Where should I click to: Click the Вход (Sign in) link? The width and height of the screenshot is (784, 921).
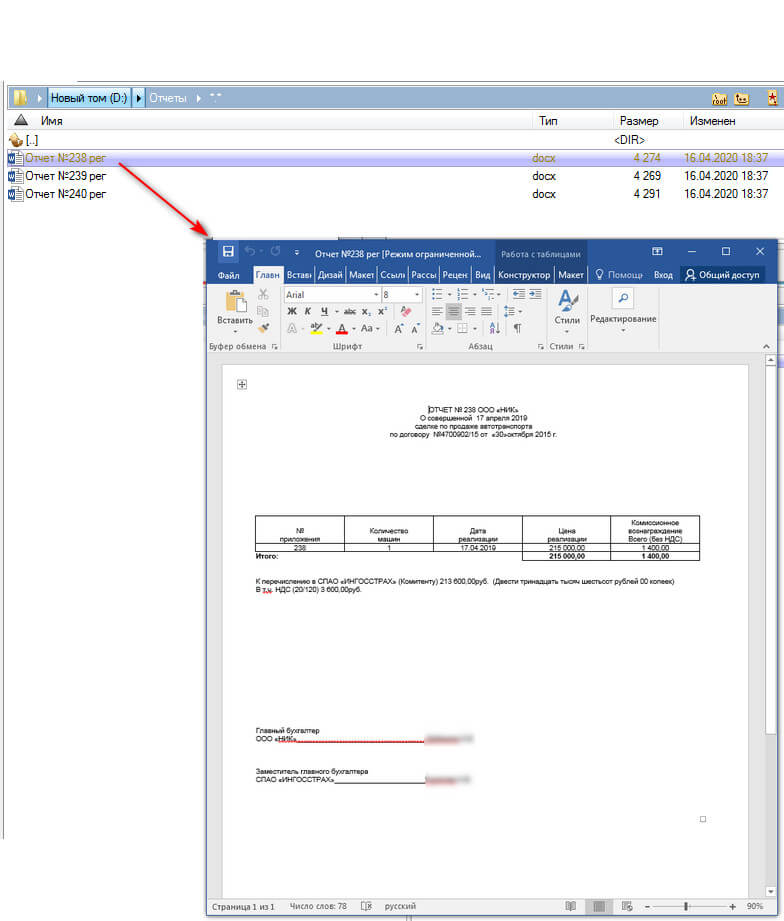663,275
